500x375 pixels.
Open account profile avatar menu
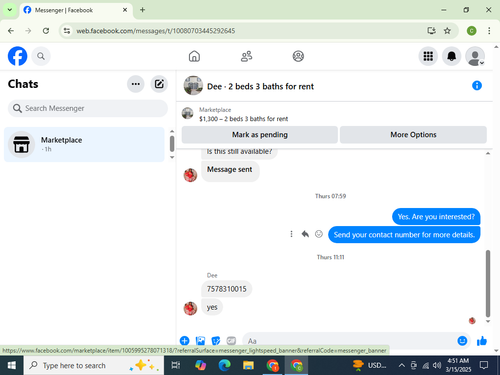(475, 56)
